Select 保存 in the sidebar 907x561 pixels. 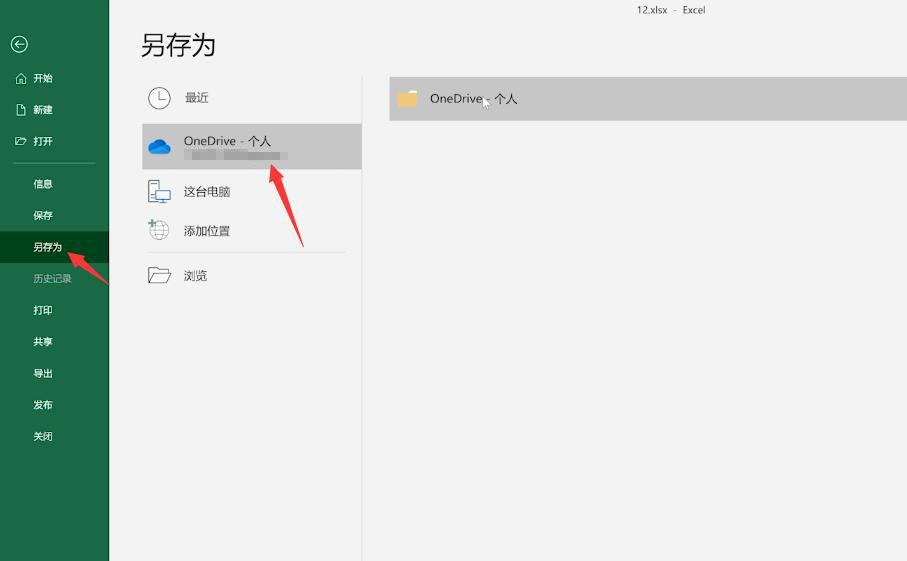pos(43,215)
